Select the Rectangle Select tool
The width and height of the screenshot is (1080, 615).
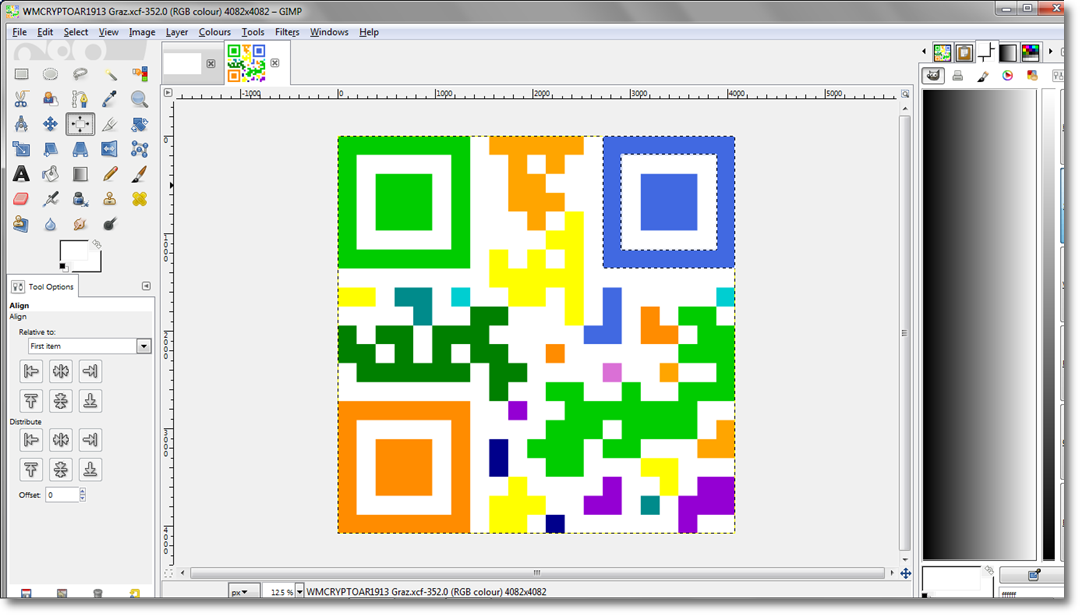coord(21,74)
